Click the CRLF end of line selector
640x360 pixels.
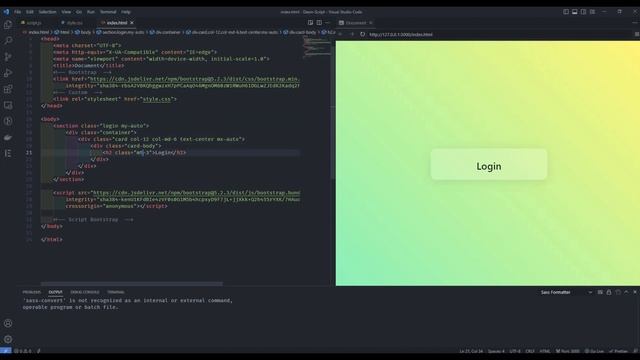530,351
